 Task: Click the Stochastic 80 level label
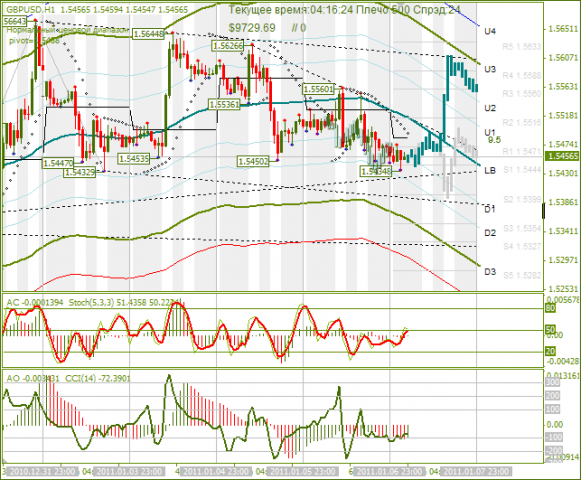pos(551,308)
